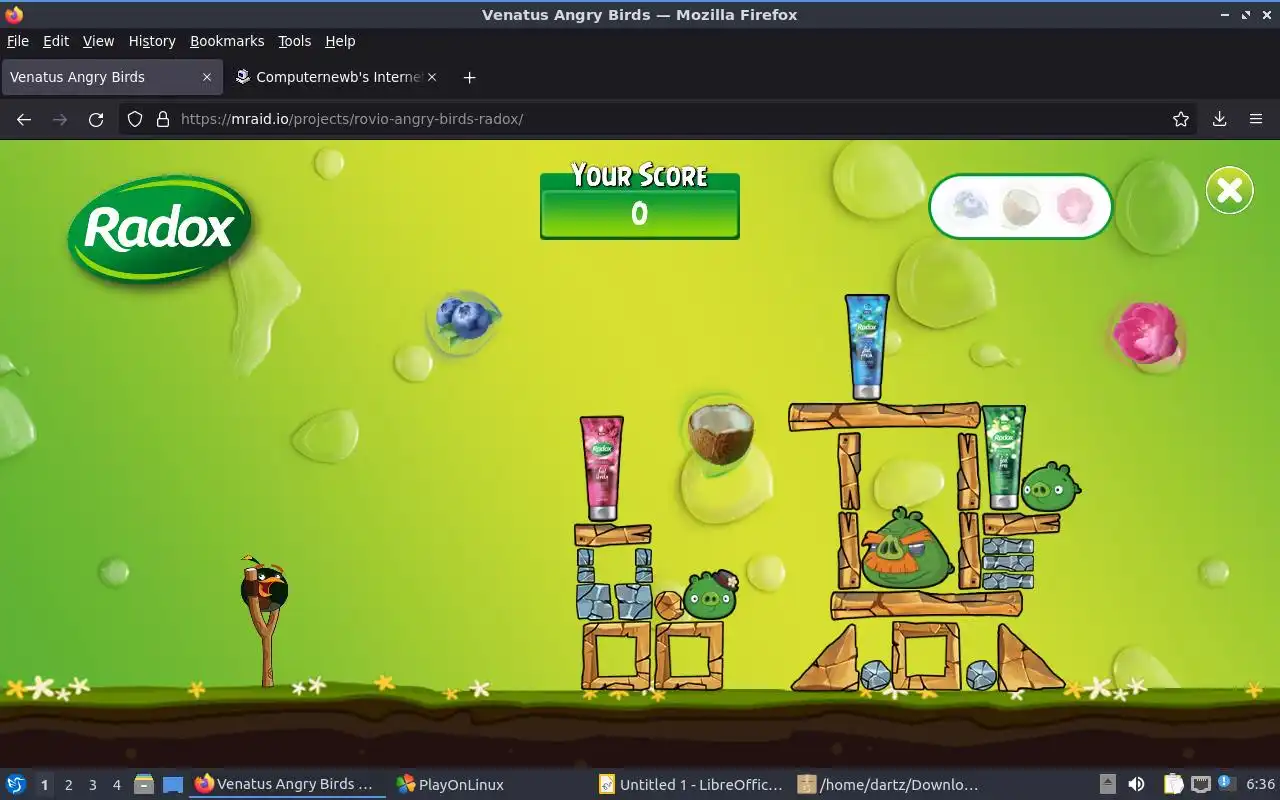
Task: Close the Computernewb's tab
Action: click(x=433, y=77)
